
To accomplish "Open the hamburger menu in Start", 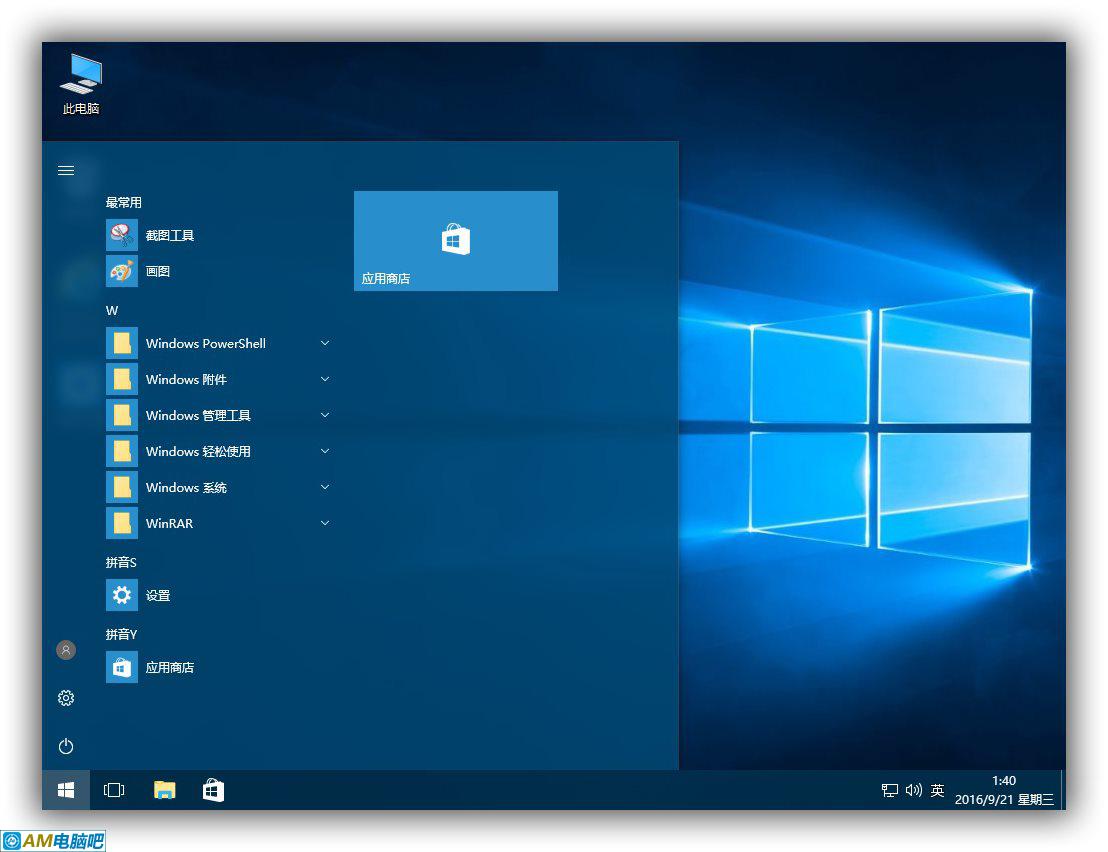I will [x=66, y=170].
